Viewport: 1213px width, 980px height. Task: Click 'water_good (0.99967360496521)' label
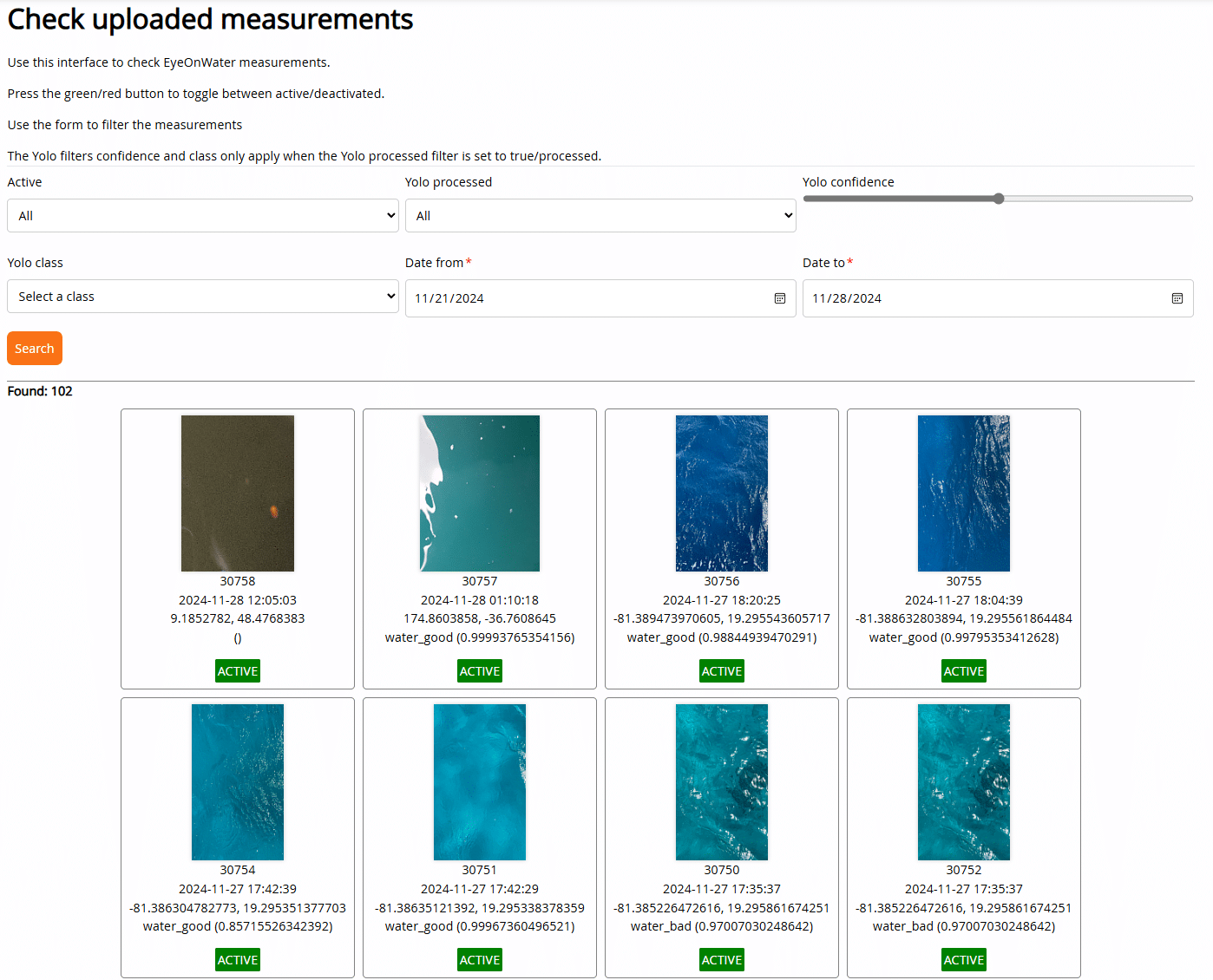pyautogui.click(x=480, y=926)
